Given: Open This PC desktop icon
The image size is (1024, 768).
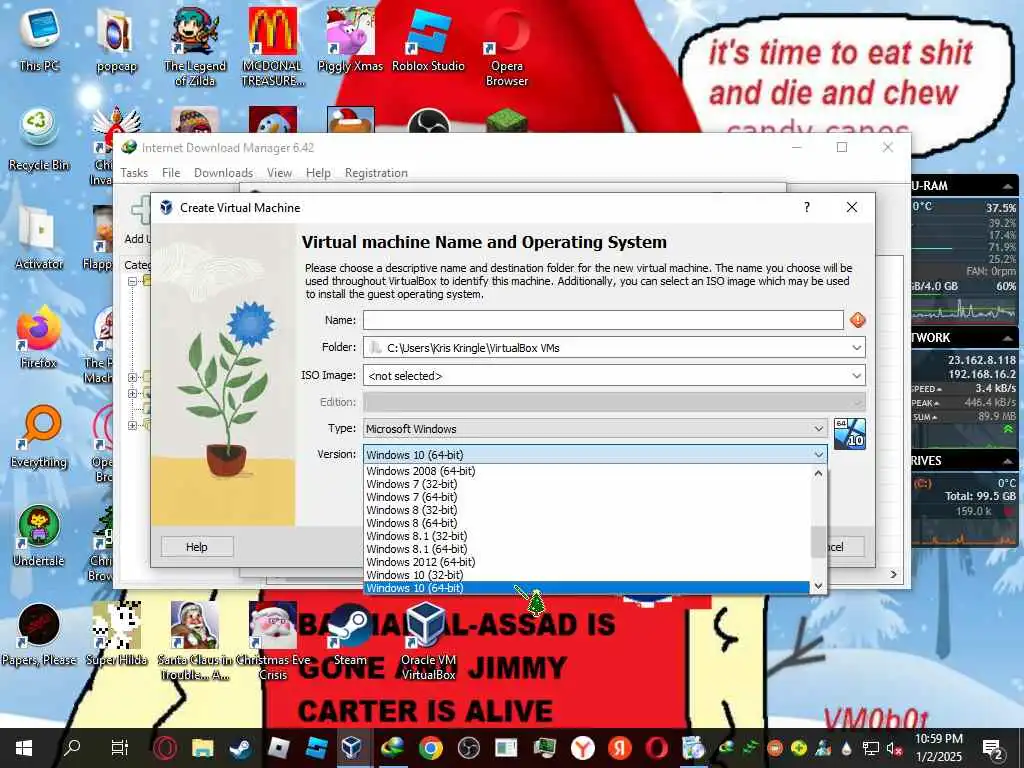Looking at the screenshot, I should [39, 38].
